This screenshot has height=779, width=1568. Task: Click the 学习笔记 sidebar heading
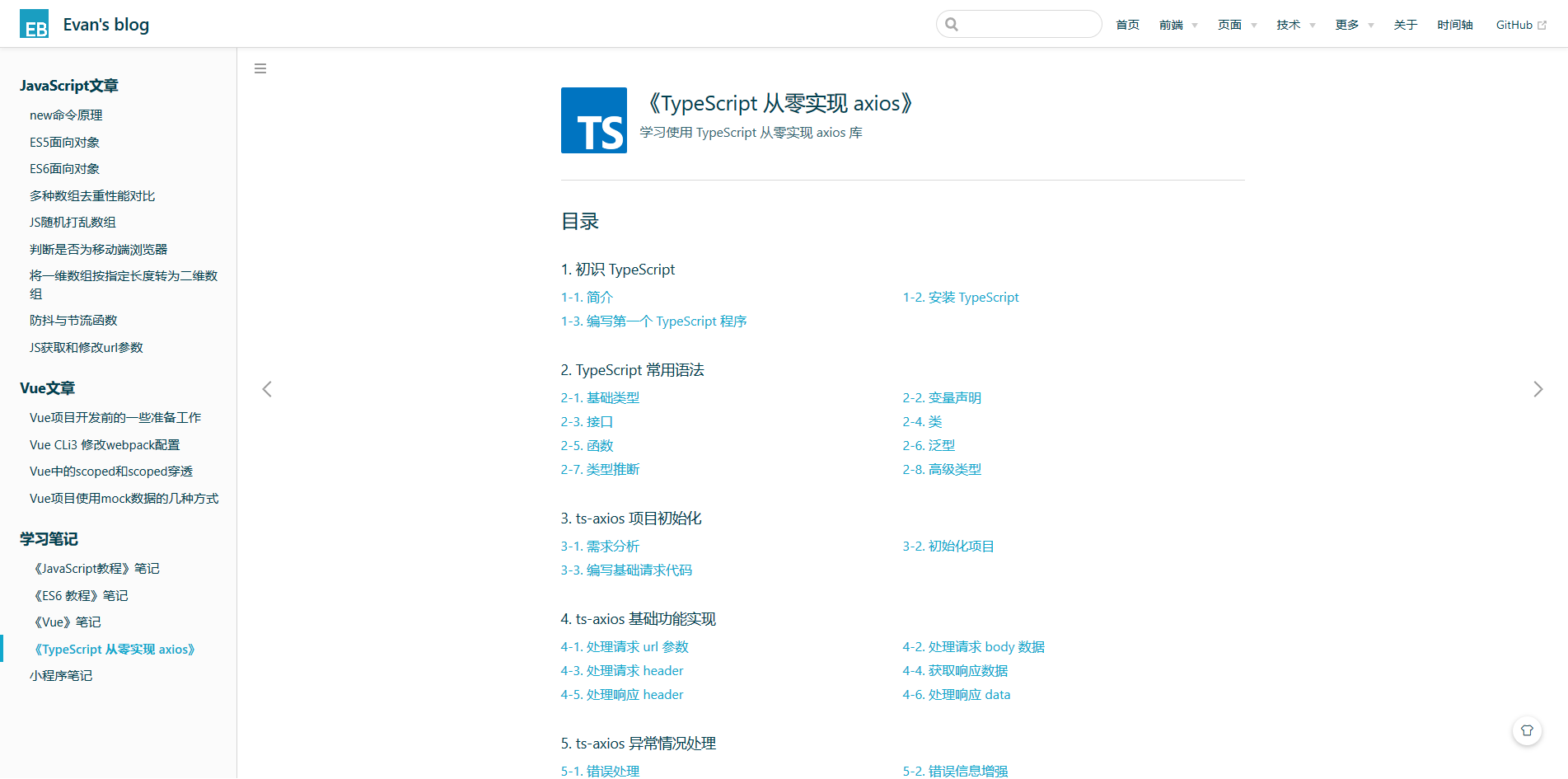click(x=49, y=539)
